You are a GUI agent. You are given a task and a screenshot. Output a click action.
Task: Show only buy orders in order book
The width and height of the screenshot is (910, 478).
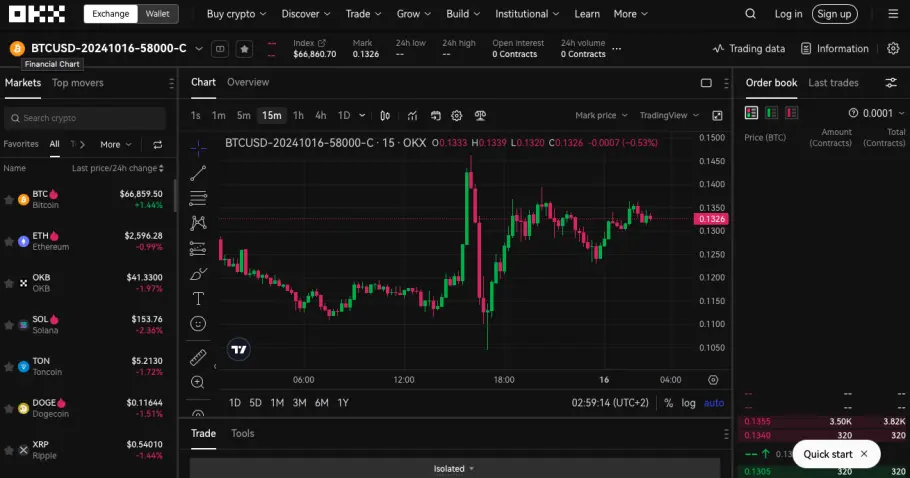click(771, 113)
